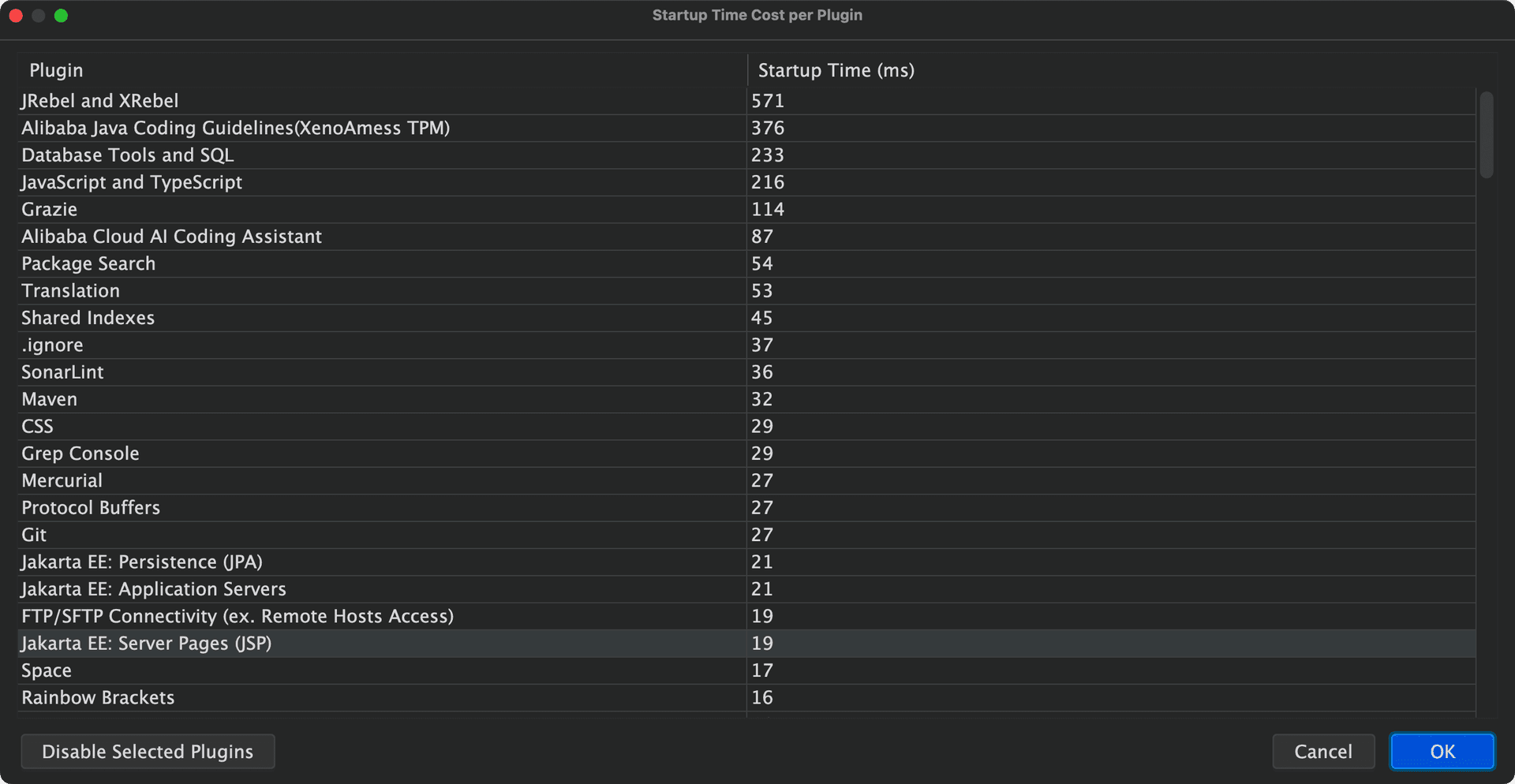Click the Cancel button
This screenshot has height=784, width=1515.
(1323, 751)
